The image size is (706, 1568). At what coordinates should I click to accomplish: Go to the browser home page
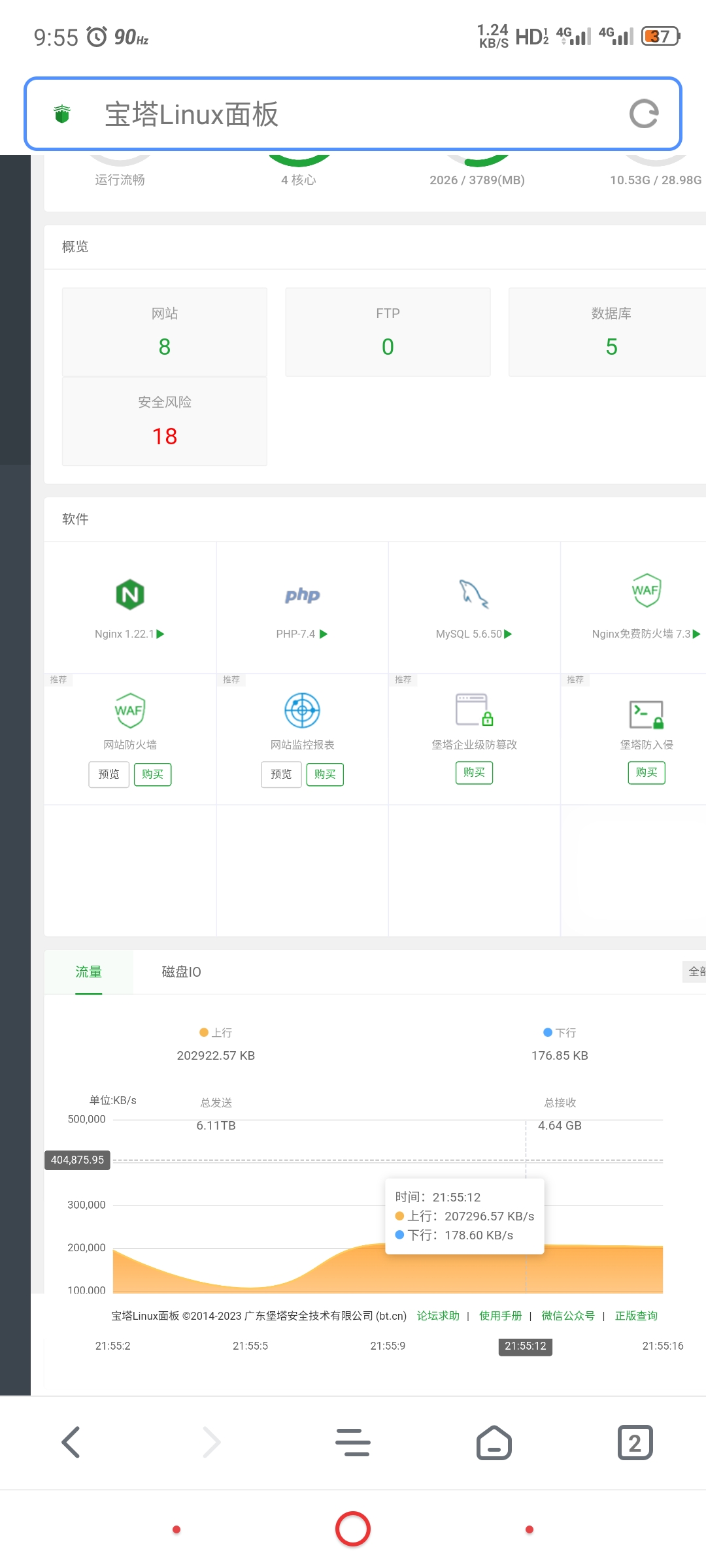click(494, 1442)
